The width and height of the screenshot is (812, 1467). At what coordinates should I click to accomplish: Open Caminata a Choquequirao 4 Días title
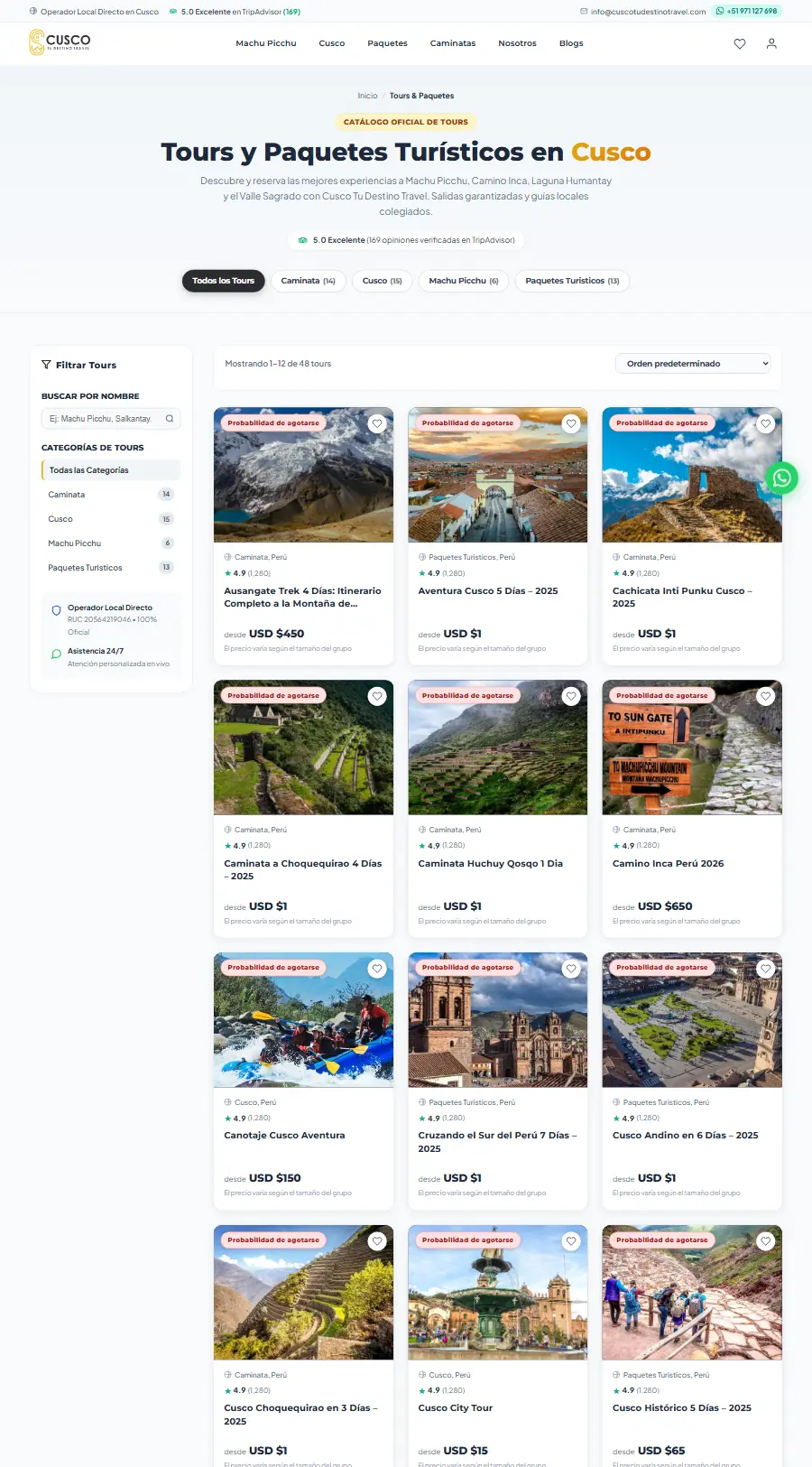click(x=302, y=870)
